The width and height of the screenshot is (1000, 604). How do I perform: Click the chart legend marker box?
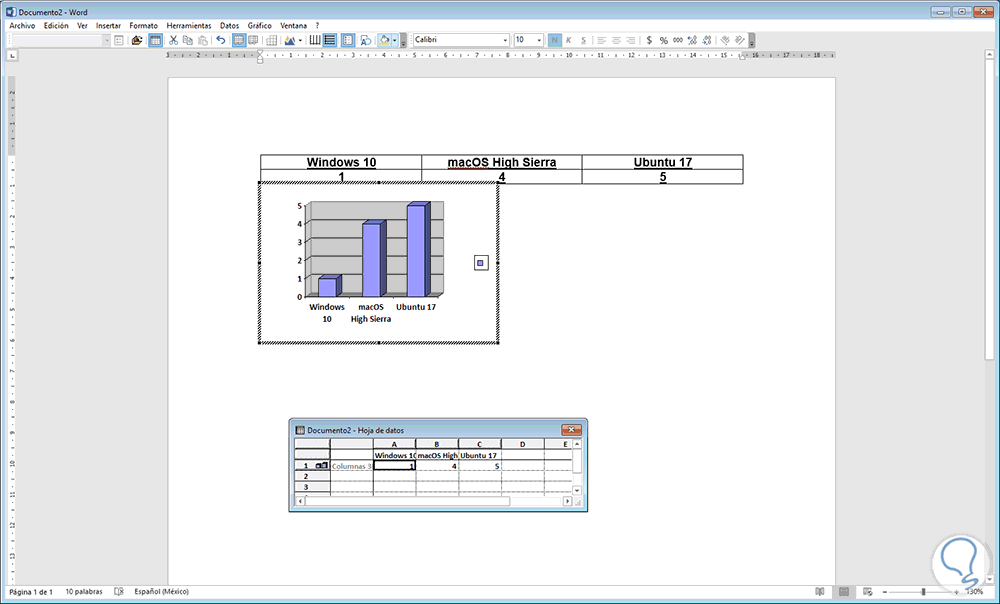click(481, 263)
